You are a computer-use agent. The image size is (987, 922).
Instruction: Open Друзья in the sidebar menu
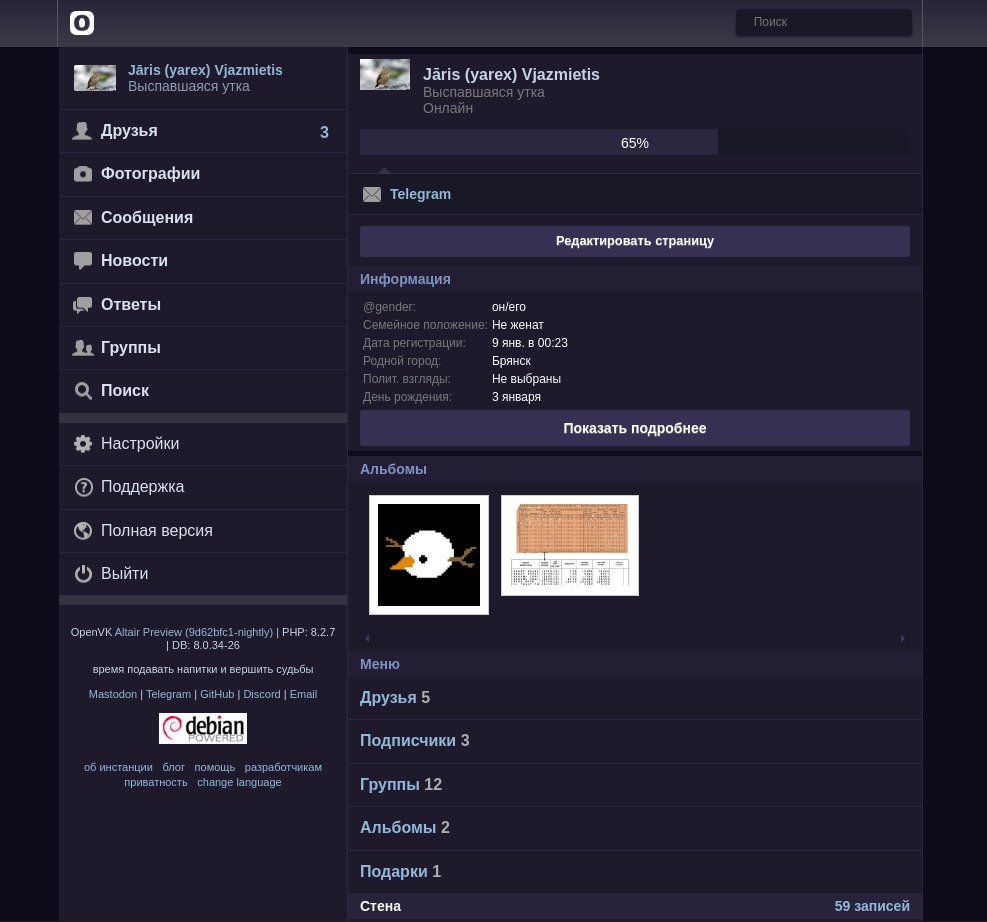tap(203, 131)
